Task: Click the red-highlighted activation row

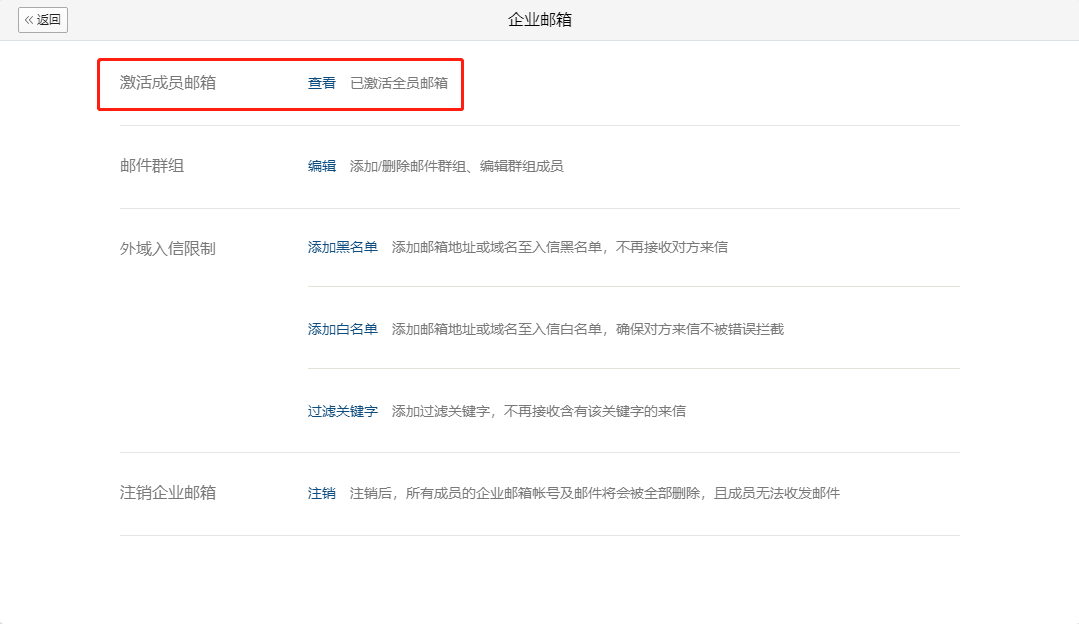Action: [280, 83]
